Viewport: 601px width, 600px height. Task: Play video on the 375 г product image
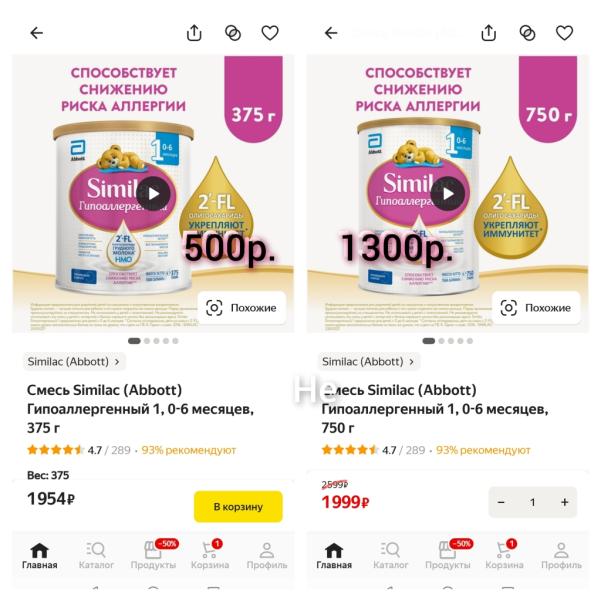coord(153,194)
